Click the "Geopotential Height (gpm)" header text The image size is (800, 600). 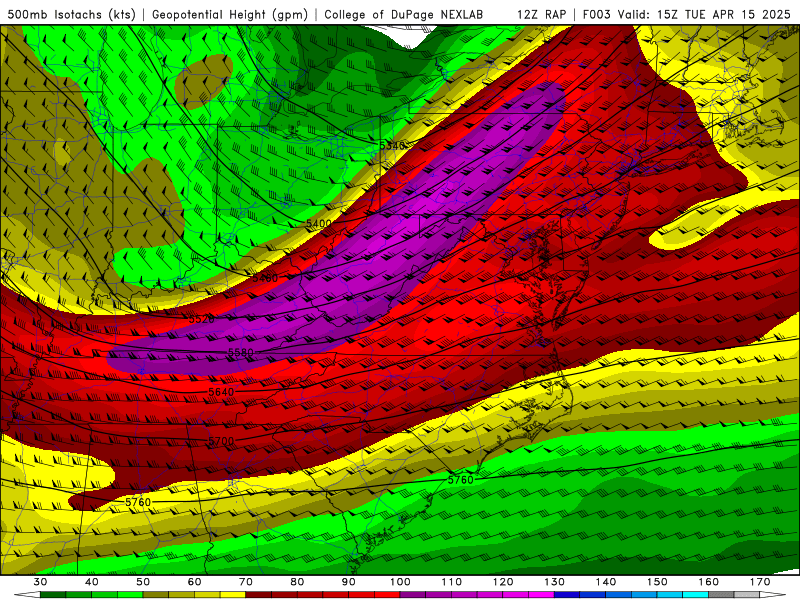(230, 15)
